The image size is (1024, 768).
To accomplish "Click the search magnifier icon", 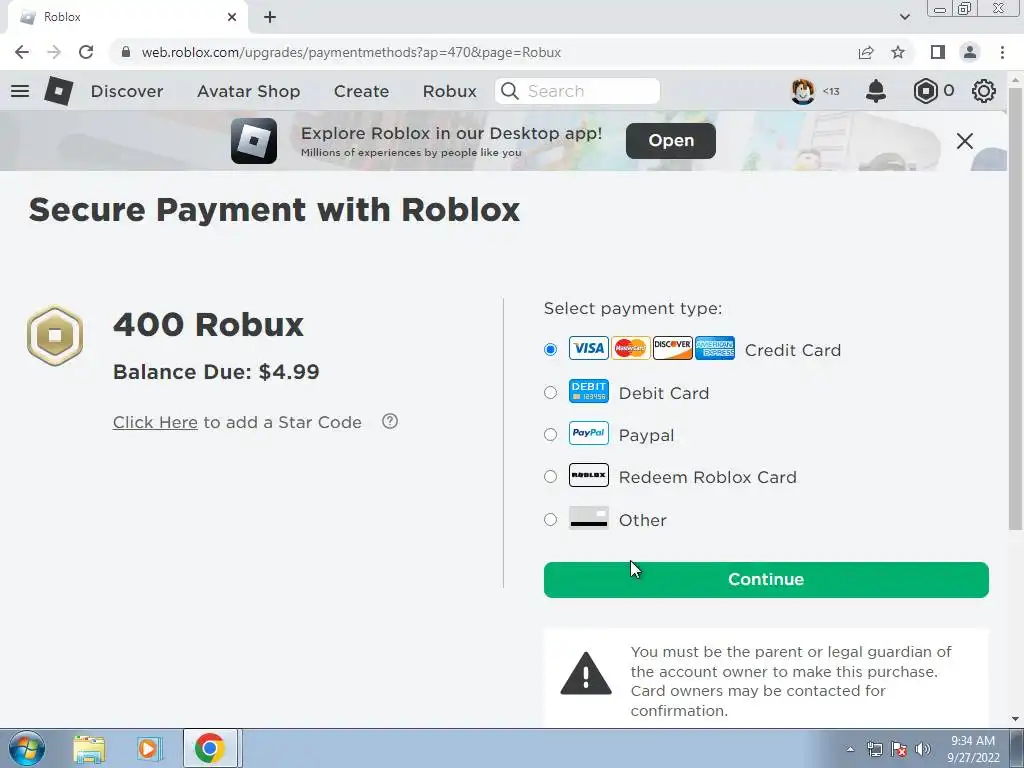I will 509,91.
